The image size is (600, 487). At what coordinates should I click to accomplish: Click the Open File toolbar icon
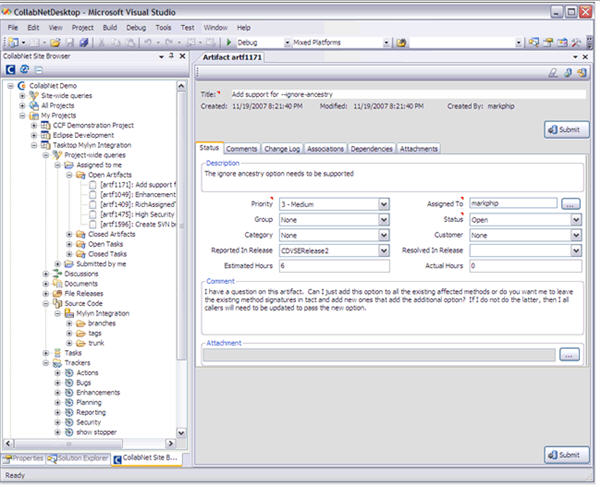[x=55, y=42]
